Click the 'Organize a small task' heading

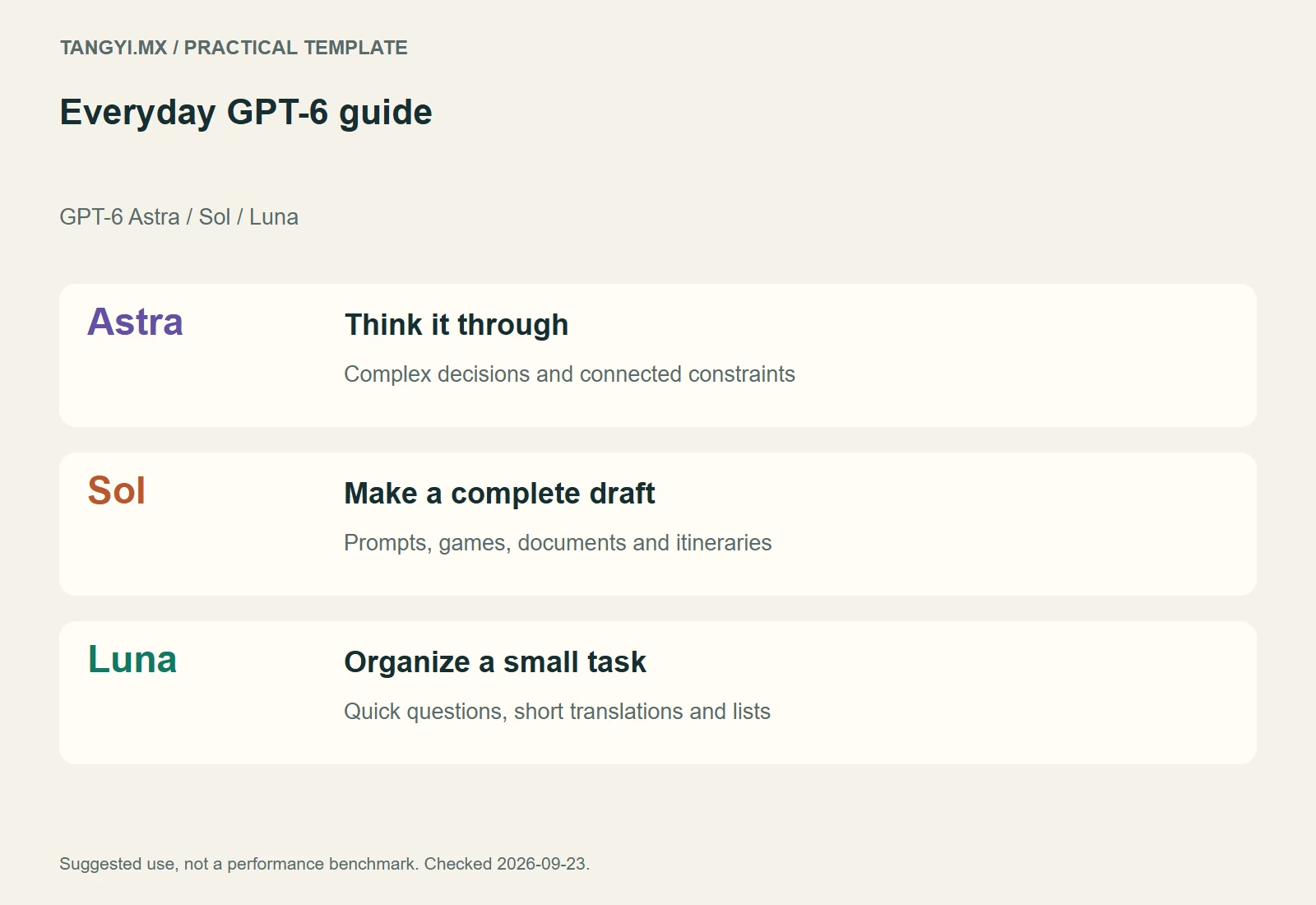click(x=495, y=662)
